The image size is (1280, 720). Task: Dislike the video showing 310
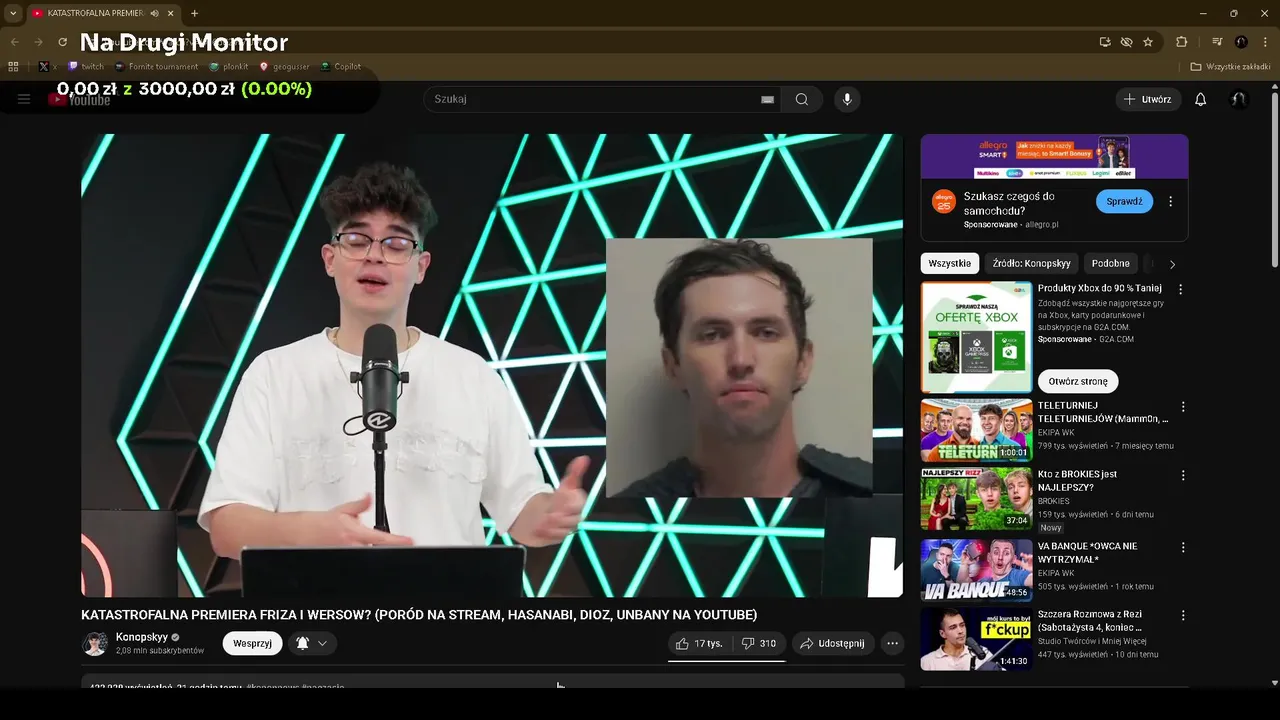(x=758, y=643)
